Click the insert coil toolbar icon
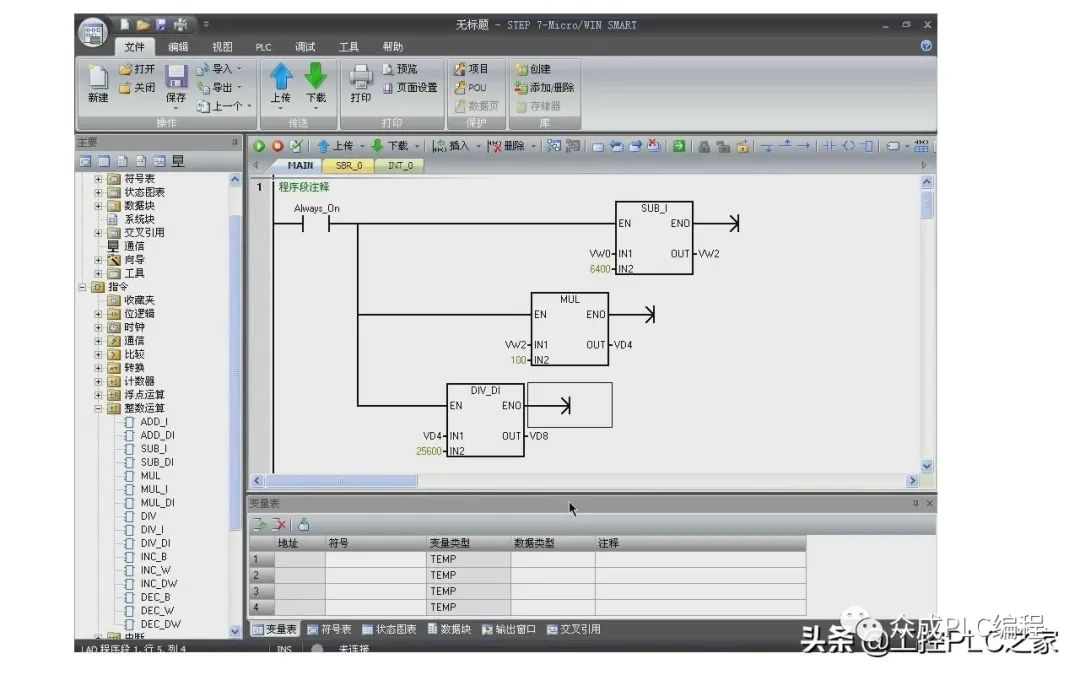 click(849, 146)
